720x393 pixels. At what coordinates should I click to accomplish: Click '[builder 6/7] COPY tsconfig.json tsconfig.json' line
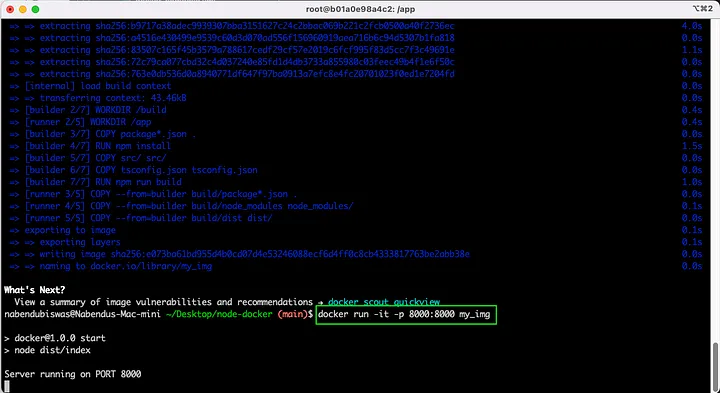133,170
